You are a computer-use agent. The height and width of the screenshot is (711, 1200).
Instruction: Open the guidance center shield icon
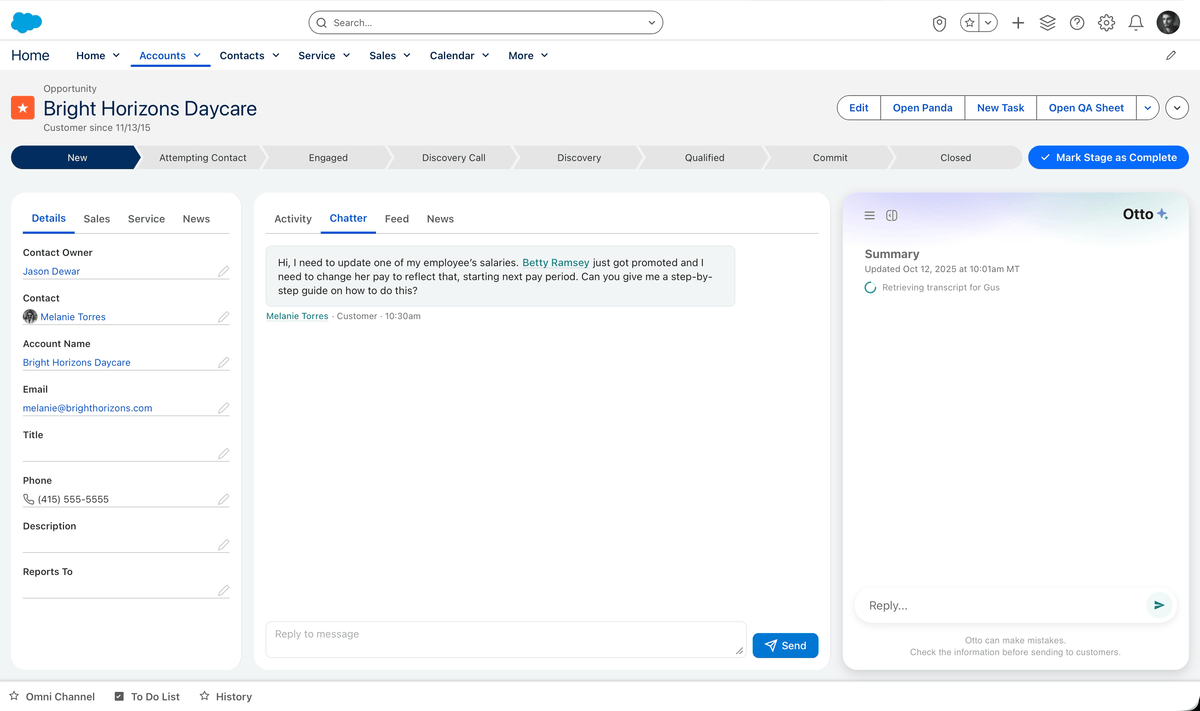[939, 23]
